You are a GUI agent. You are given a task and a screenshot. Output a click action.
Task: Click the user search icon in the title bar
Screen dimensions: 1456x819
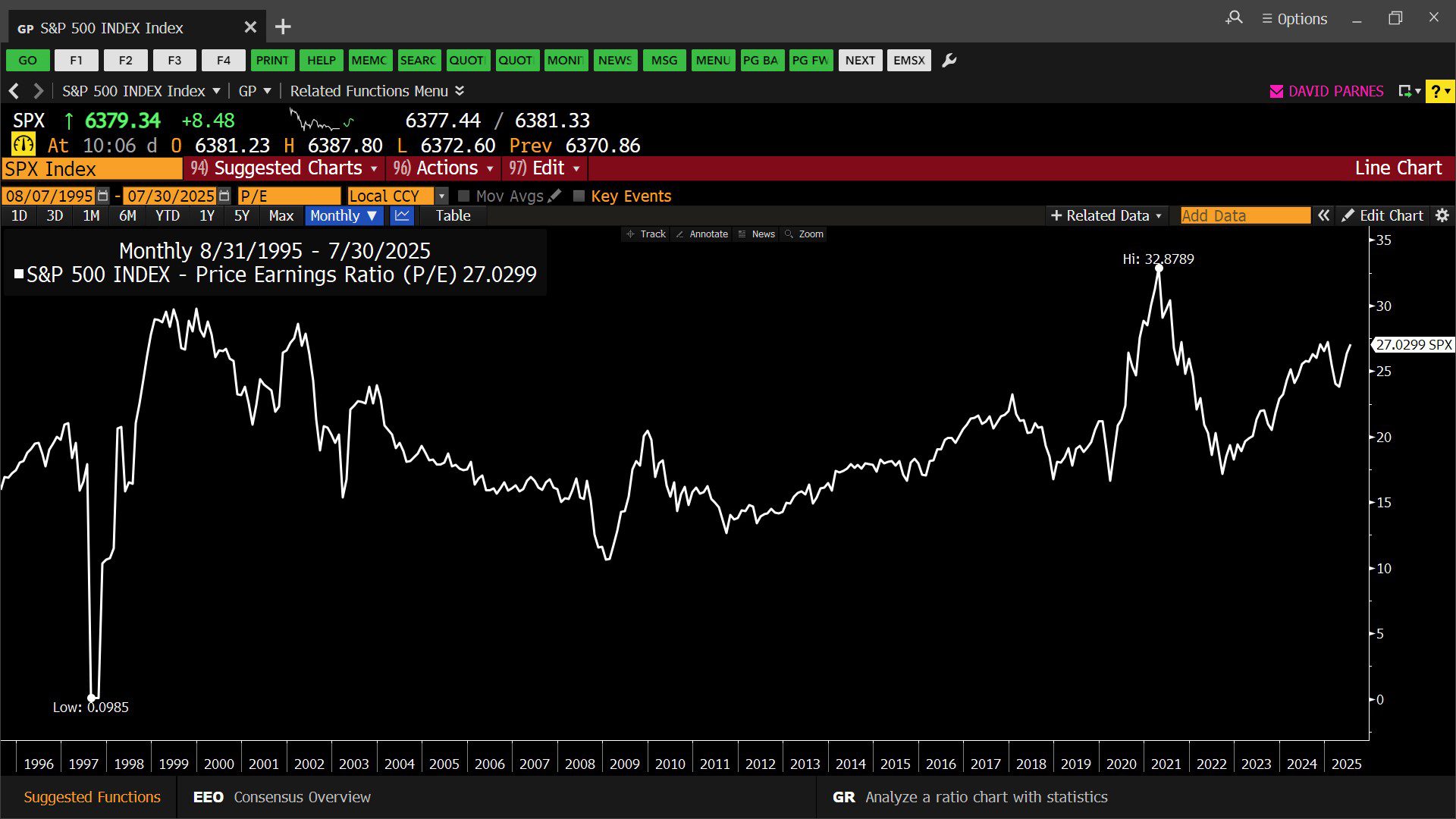coord(1234,17)
